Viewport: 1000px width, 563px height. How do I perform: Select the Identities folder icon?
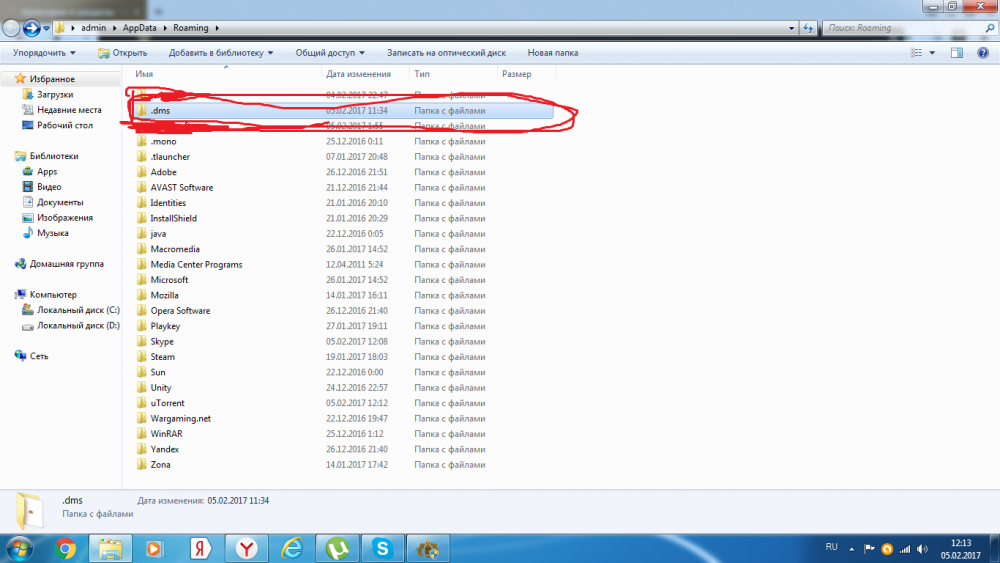(x=142, y=203)
